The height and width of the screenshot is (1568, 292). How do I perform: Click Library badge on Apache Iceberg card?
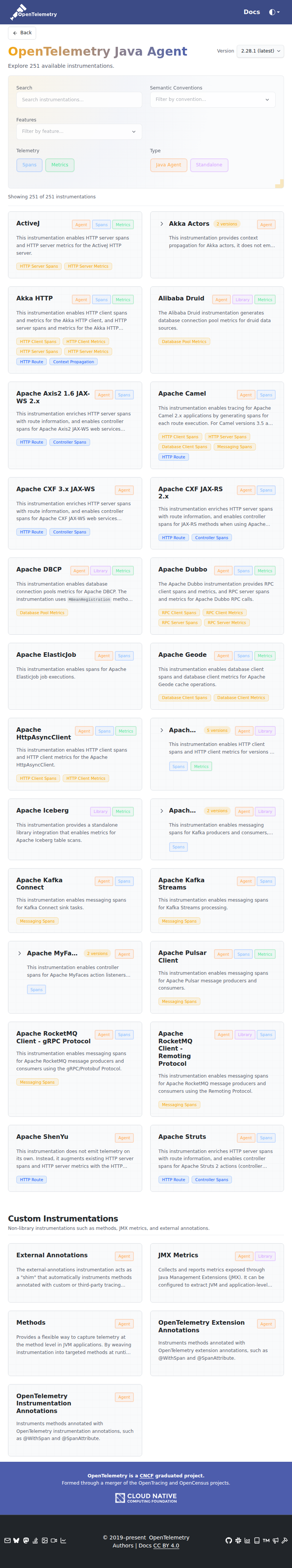pos(100,811)
